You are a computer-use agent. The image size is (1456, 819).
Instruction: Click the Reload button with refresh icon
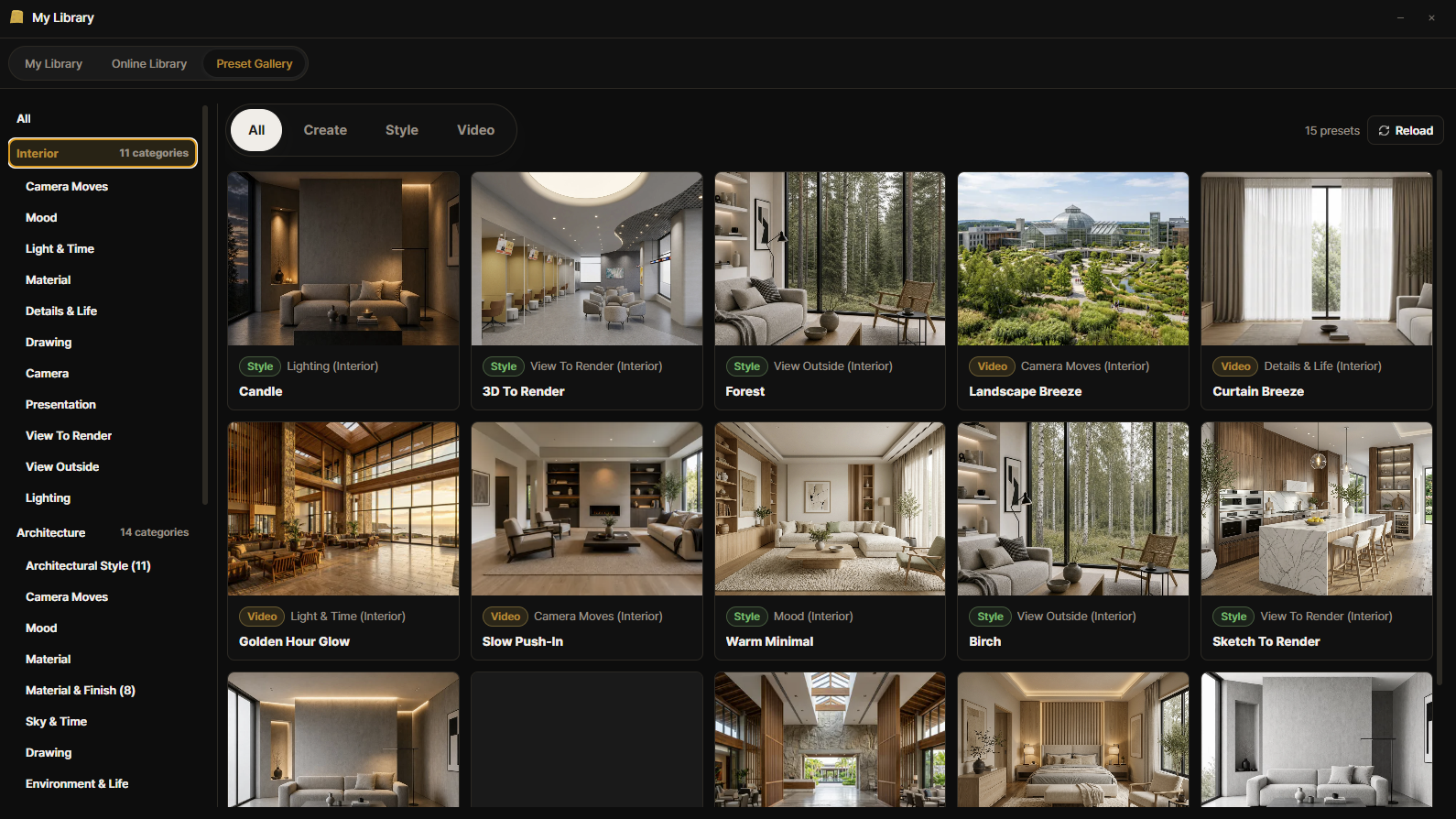(x=1406, y=130)
